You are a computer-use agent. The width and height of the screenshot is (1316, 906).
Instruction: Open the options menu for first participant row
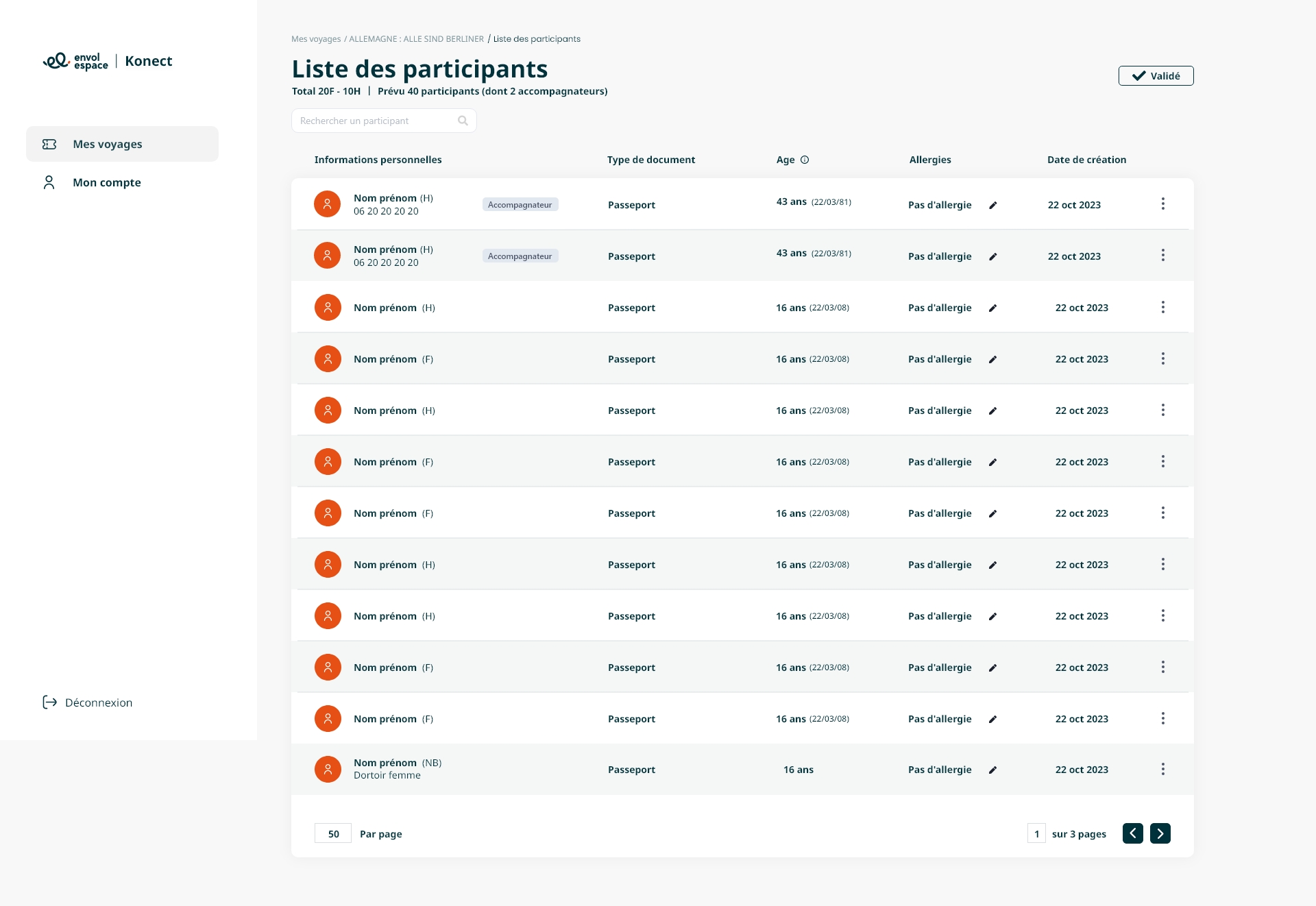tap(1162, 204)
